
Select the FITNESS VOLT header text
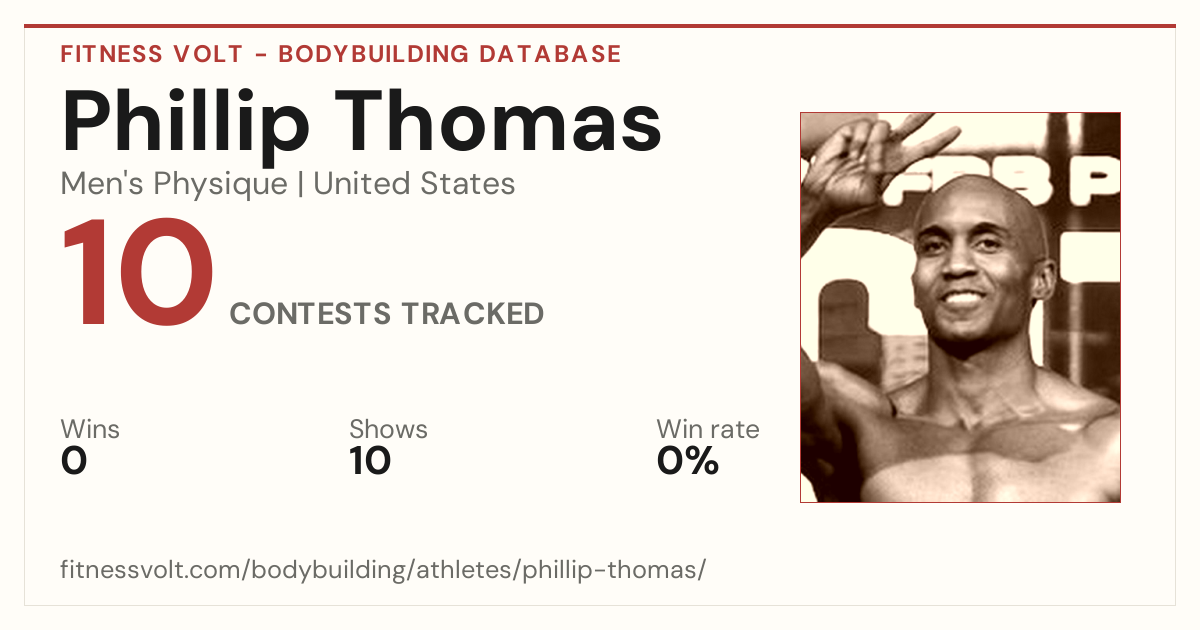point(152,54)
